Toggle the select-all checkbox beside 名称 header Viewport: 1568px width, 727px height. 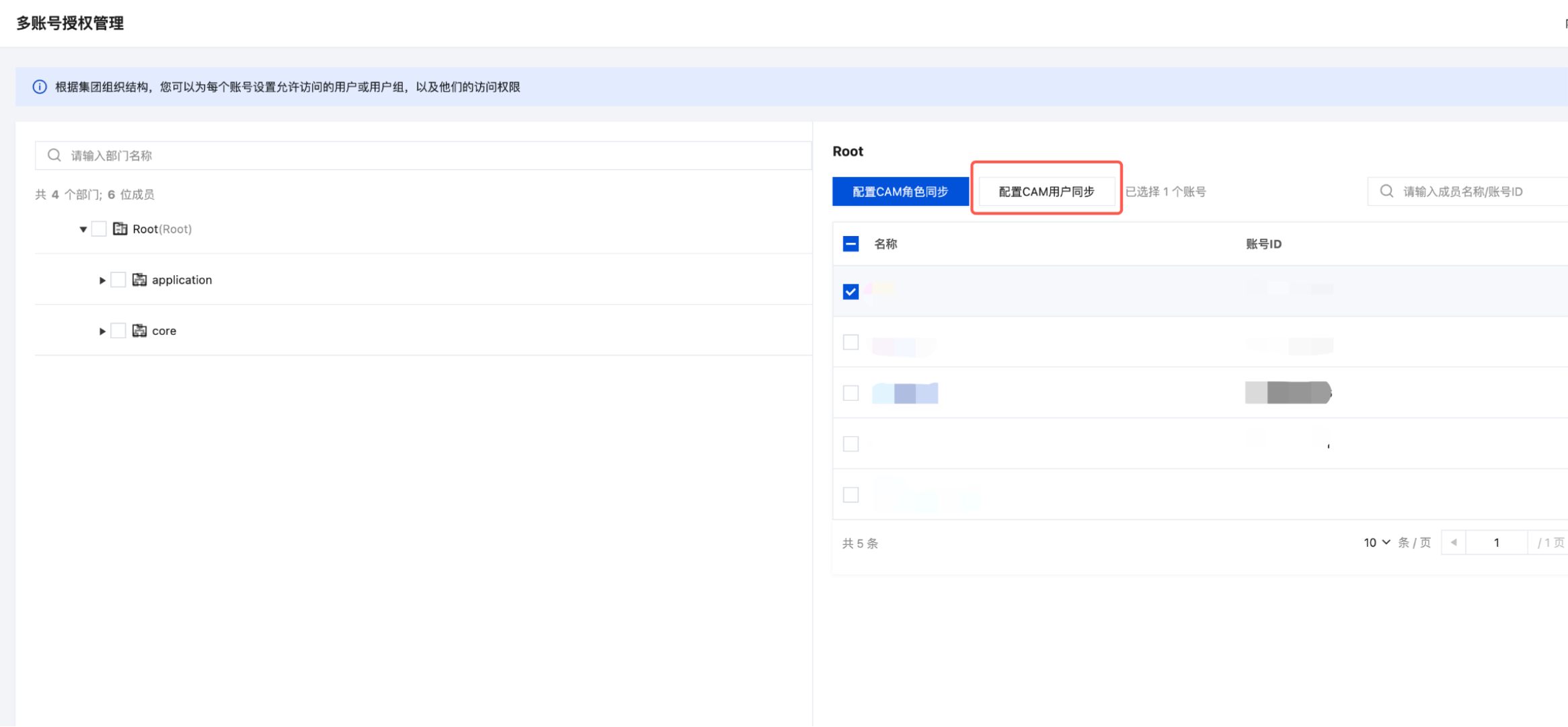click(851, 243)
